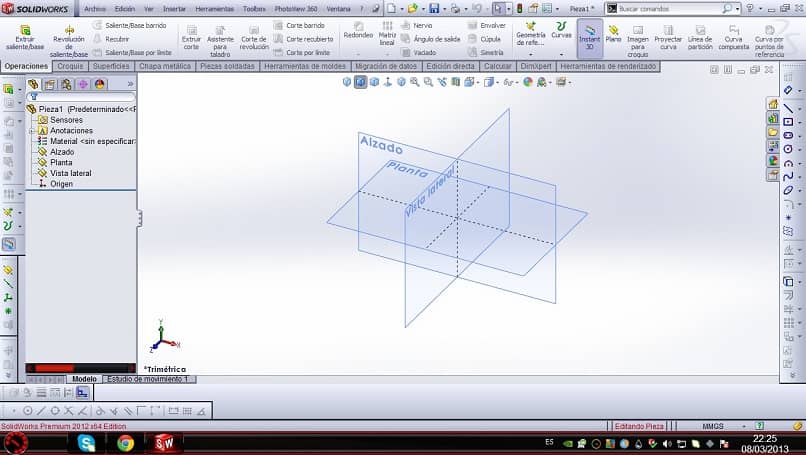This screenshot has height=455, width=806.
Task: Open the Matriz lineal tool
Action: pos(387,34)
